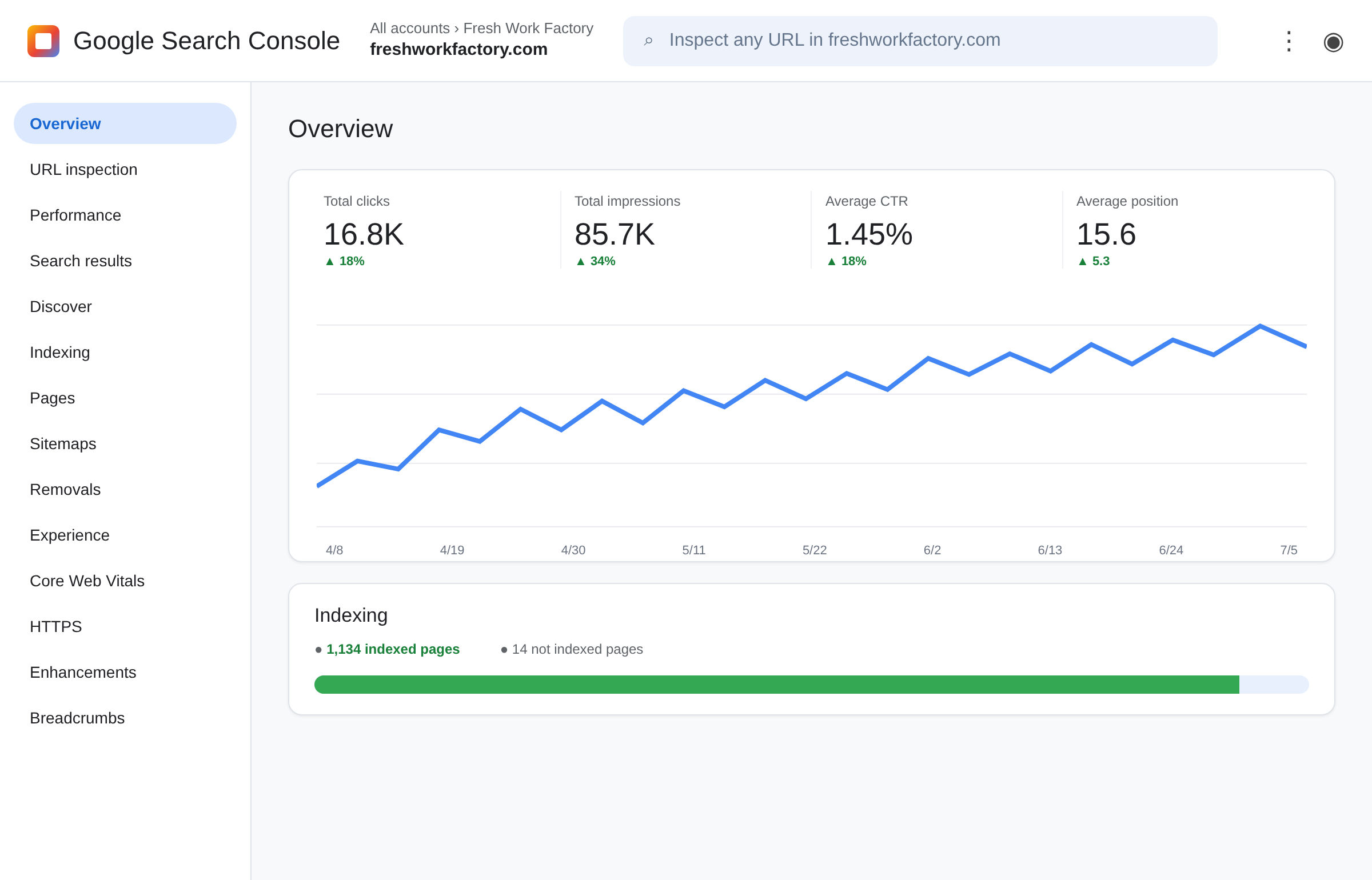Click the Overview page heading
Viewport: 1372px width, 880px height.
340,129
